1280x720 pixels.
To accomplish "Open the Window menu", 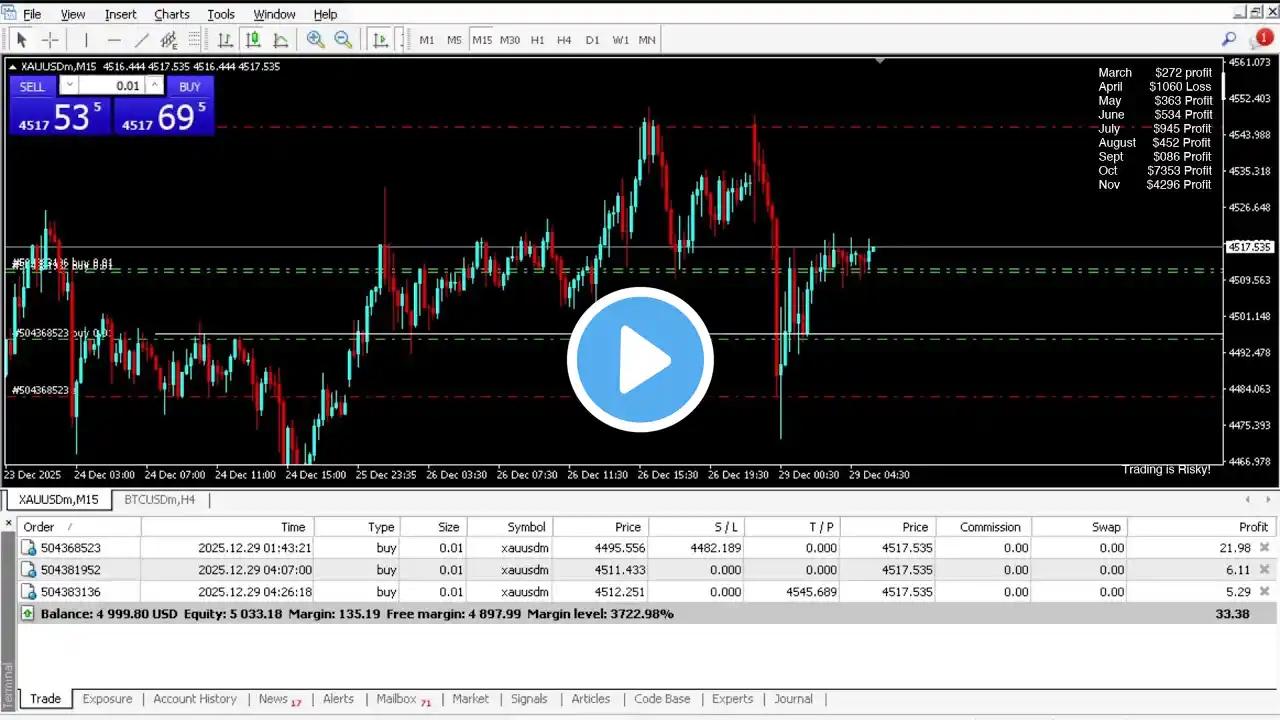I will pyautogui.click(x=274, y=14).
